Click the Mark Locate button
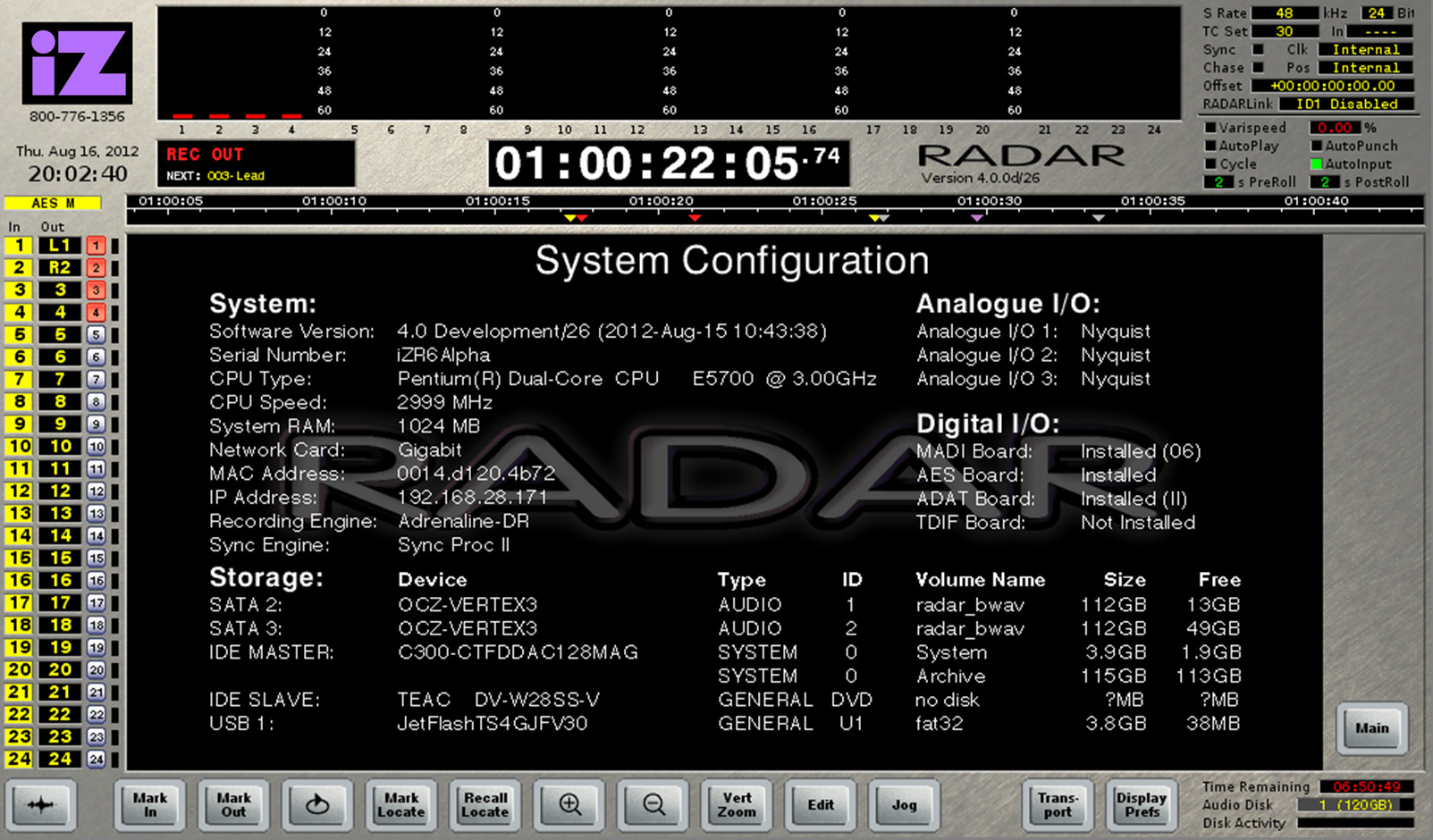 pos(401,805)
